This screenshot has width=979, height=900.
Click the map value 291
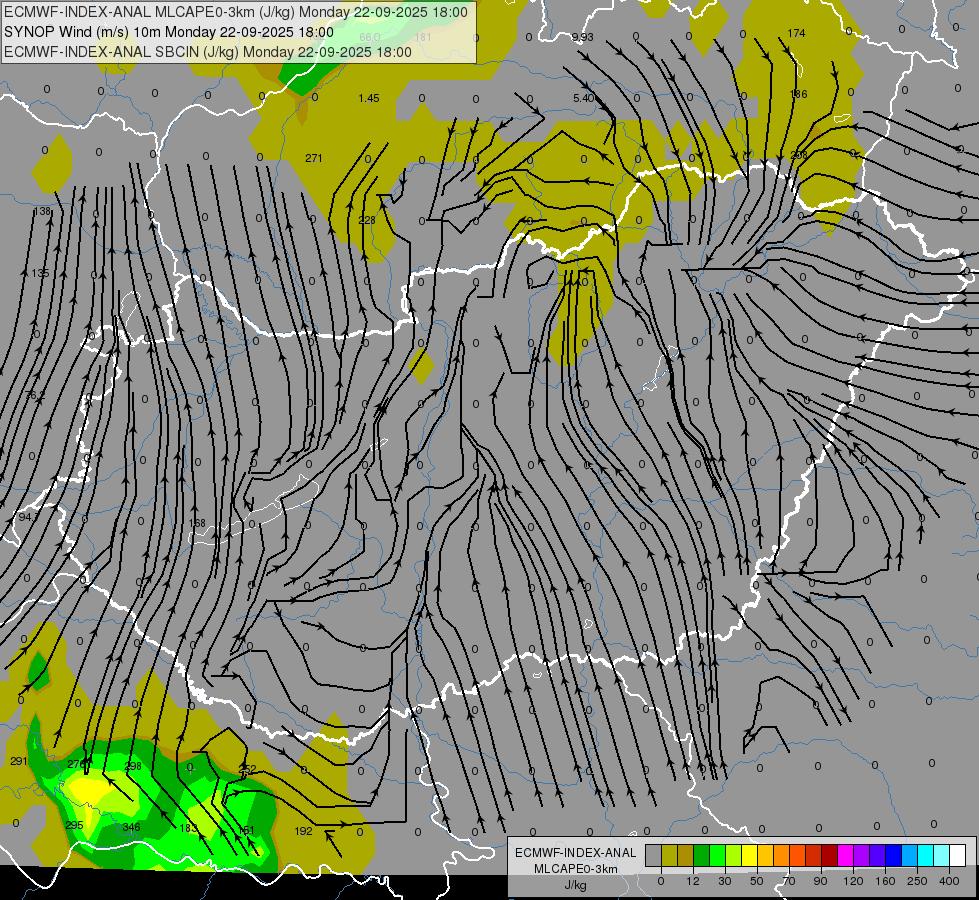pos(19,761)
